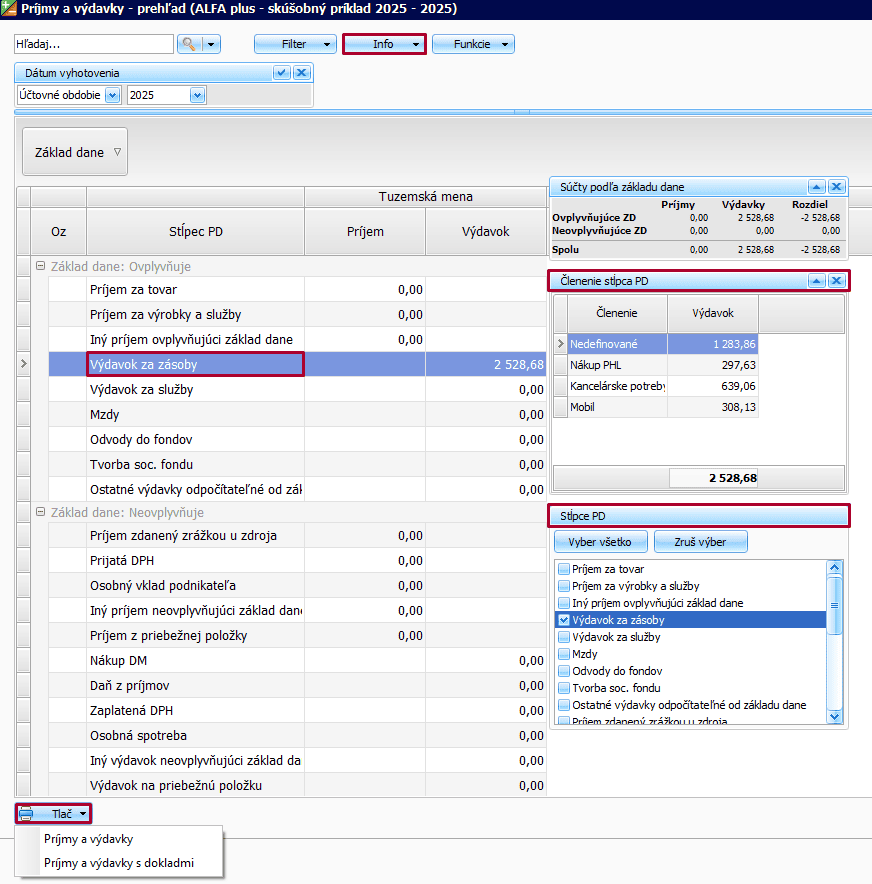Viewport: 872px width, 884px height.
Task: Tick the Mzdy checkbox in Stĺpce PD
Action: pyautogui.click(x=564, y=654)
